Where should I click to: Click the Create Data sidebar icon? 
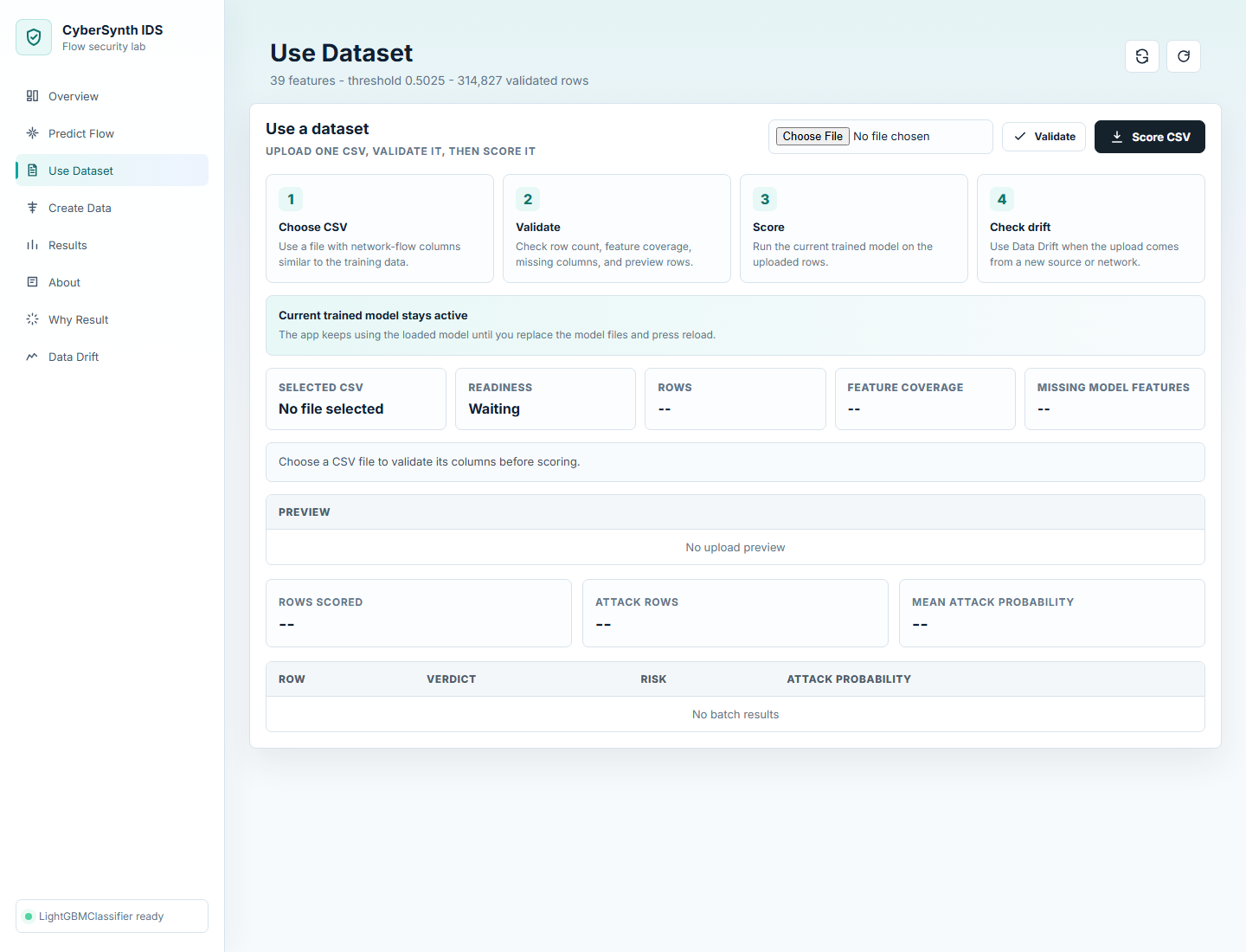point(32,208)
